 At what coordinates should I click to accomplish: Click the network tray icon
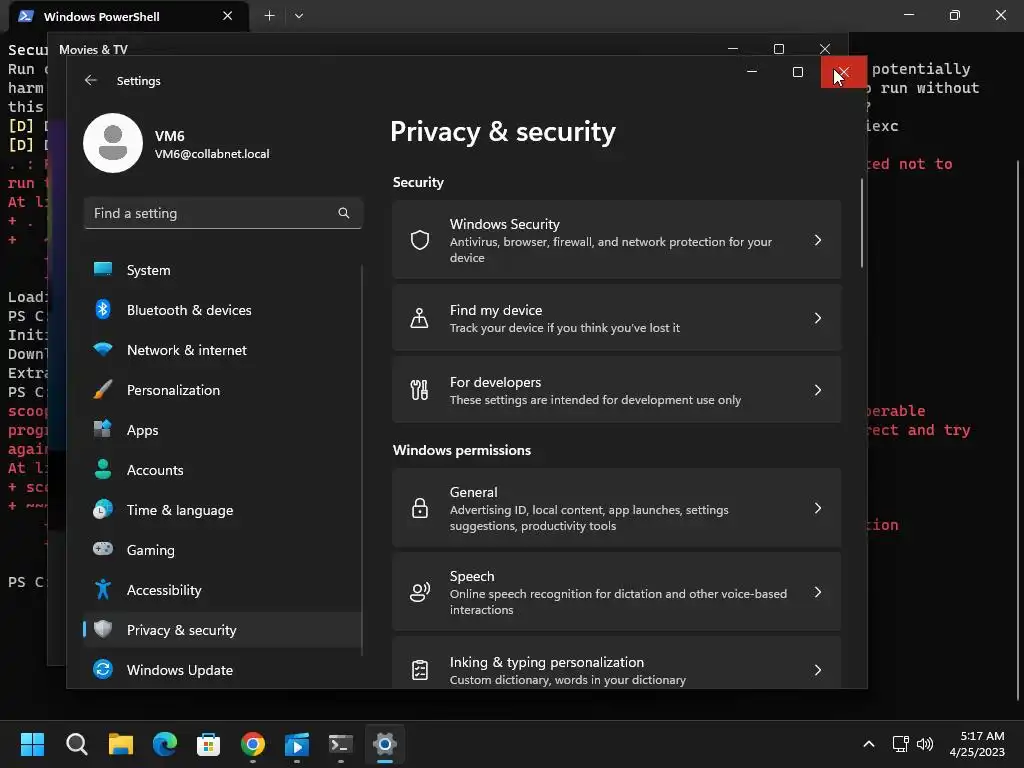coord(901,744)
